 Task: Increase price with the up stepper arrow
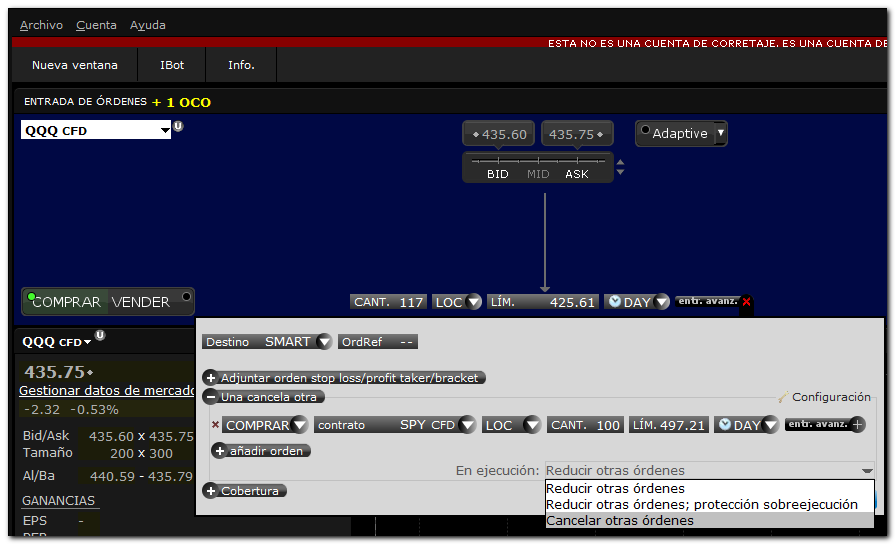click(620, 163)
